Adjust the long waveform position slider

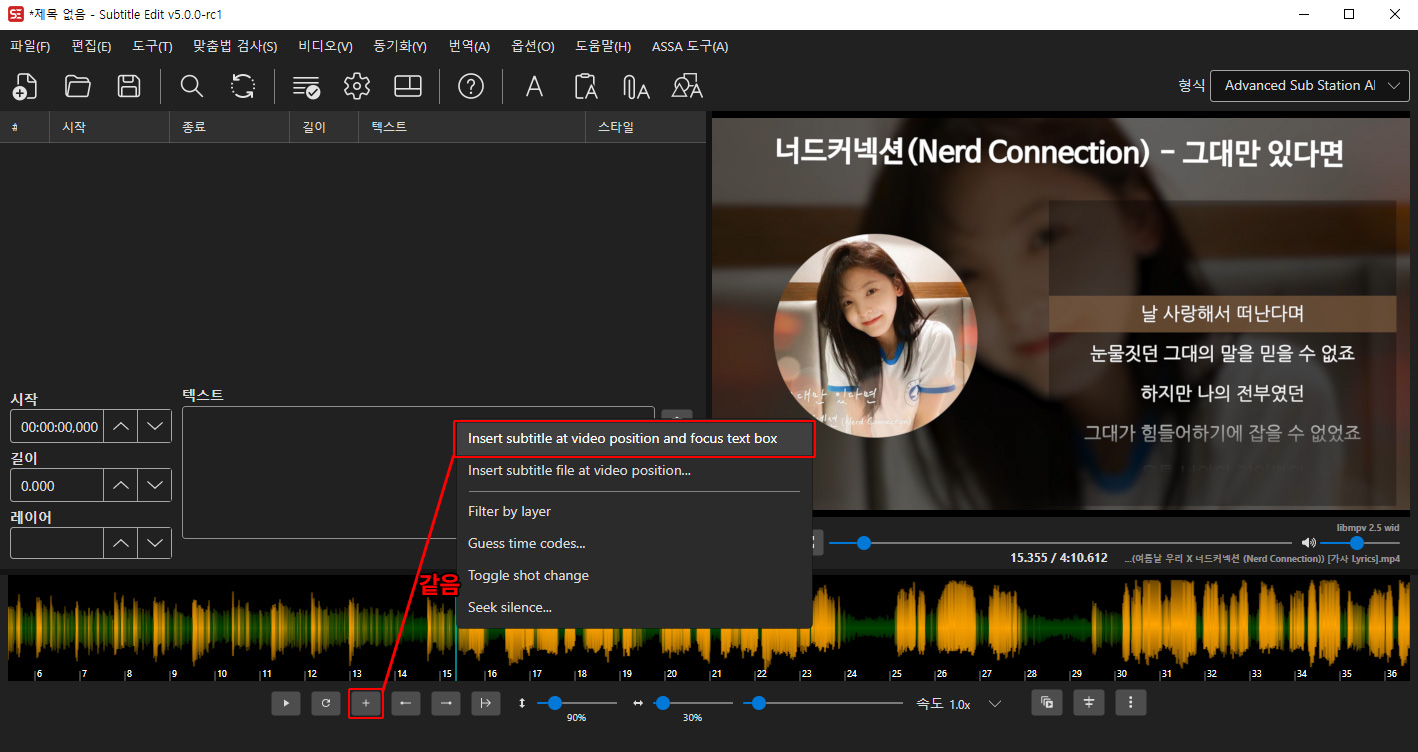coord(823,704)
